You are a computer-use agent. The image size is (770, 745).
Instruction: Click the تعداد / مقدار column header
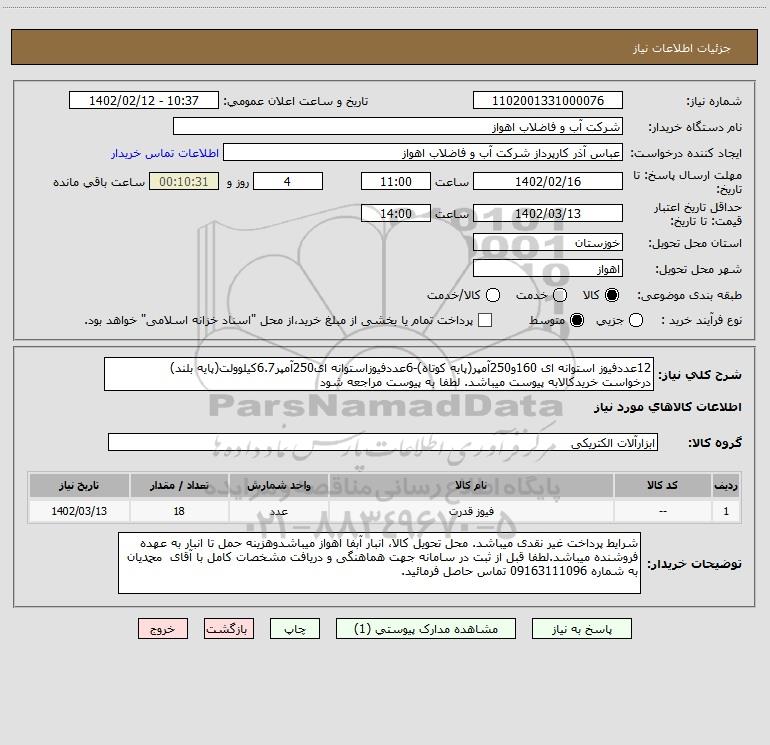coord(179,485)
